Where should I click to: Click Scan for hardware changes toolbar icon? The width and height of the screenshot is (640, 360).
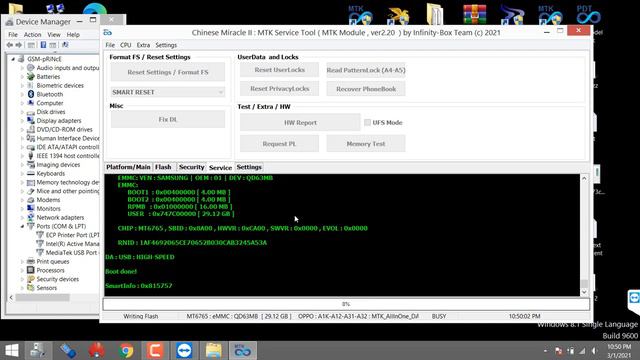(x=65, y=45)
